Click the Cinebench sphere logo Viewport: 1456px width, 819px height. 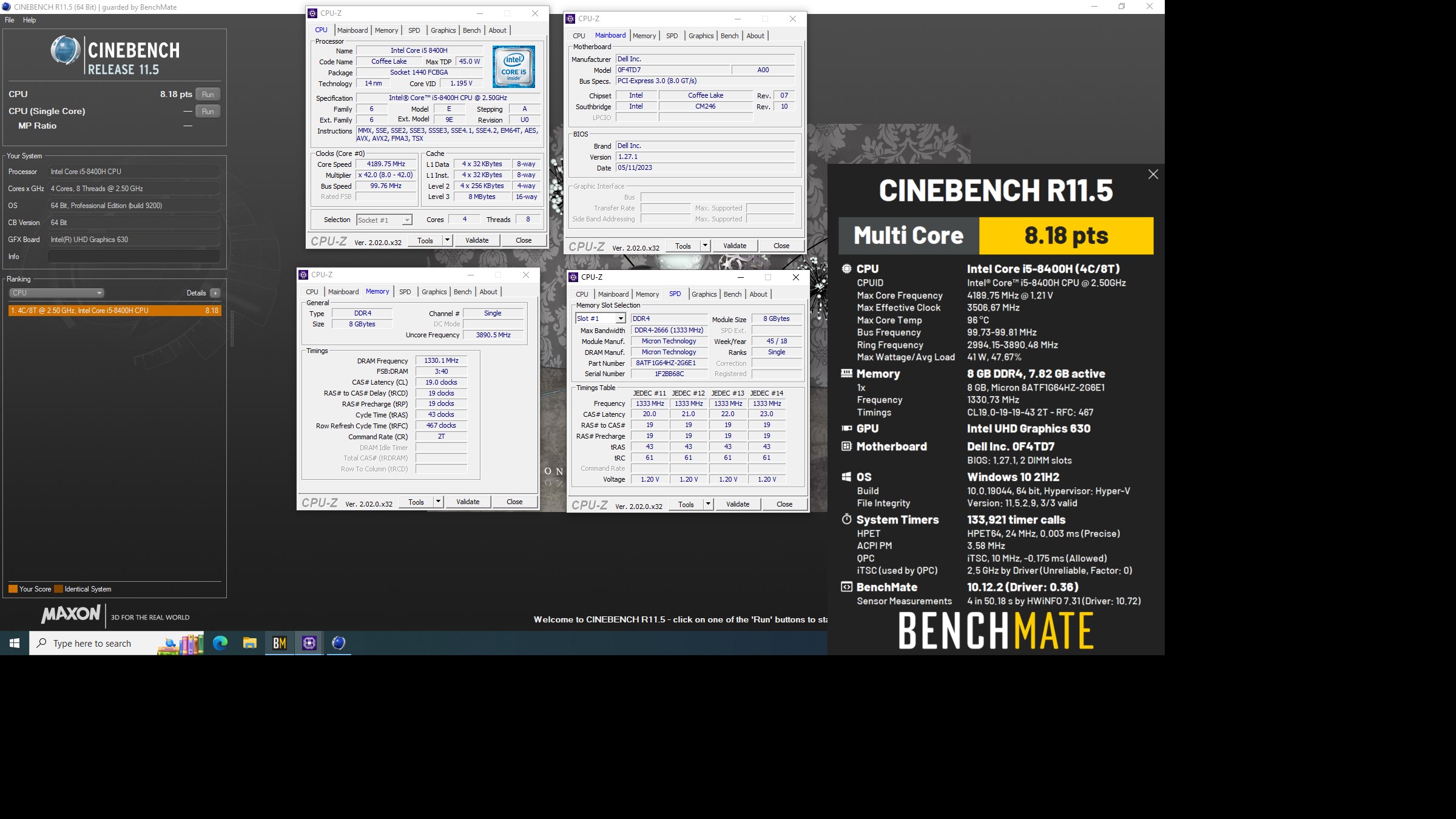pyautogui.click(x=65, y=50)
